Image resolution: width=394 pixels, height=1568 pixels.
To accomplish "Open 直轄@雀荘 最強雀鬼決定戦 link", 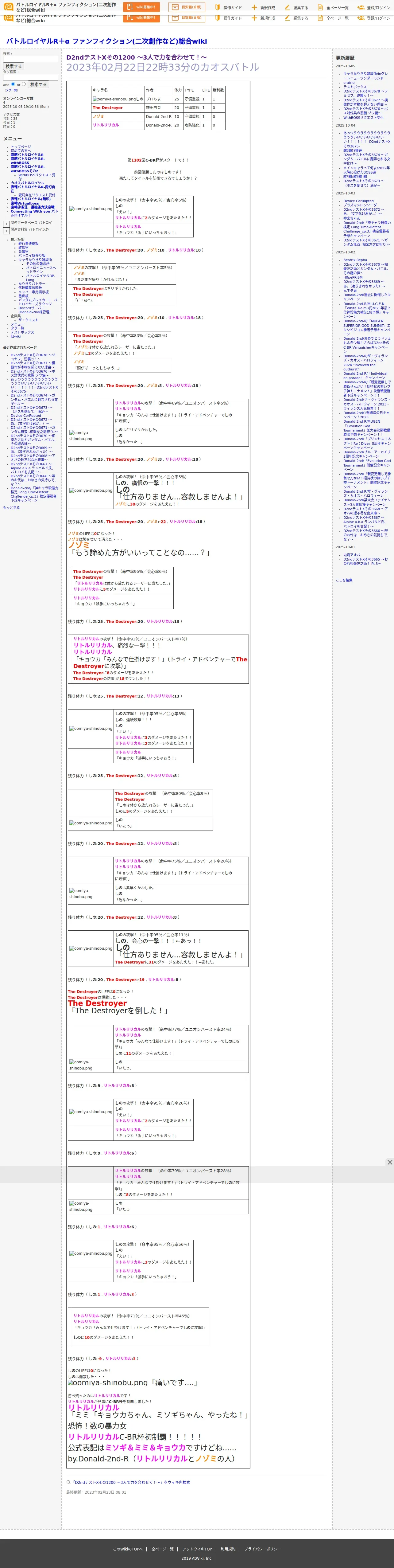I will 32,207.
